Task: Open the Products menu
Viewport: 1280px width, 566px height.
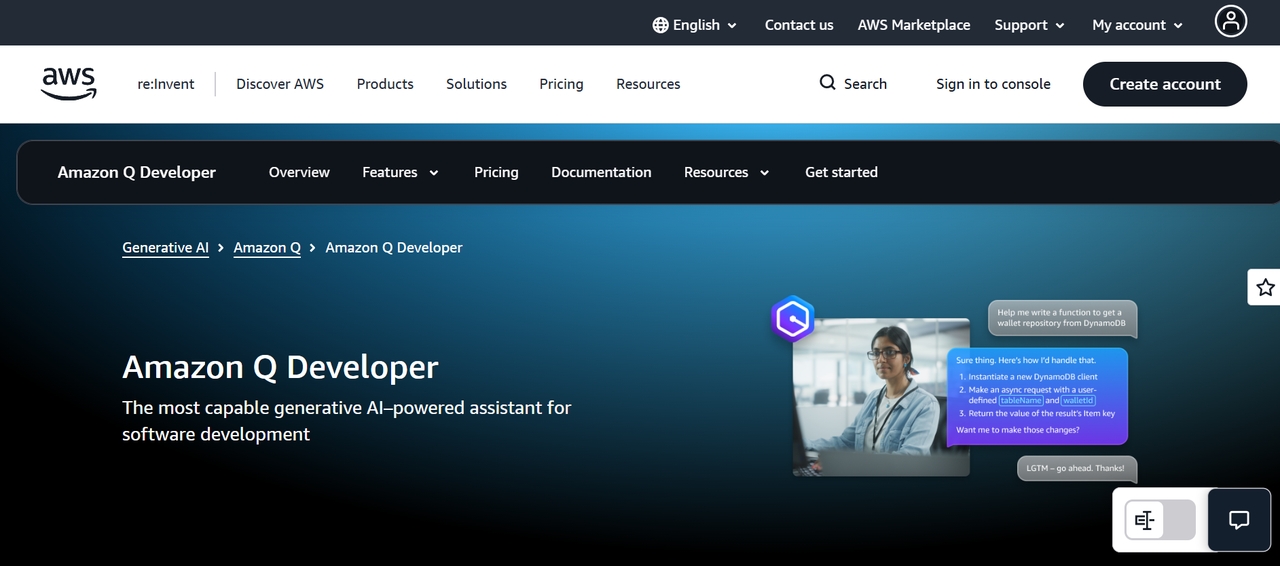Action: coord(385,84)
